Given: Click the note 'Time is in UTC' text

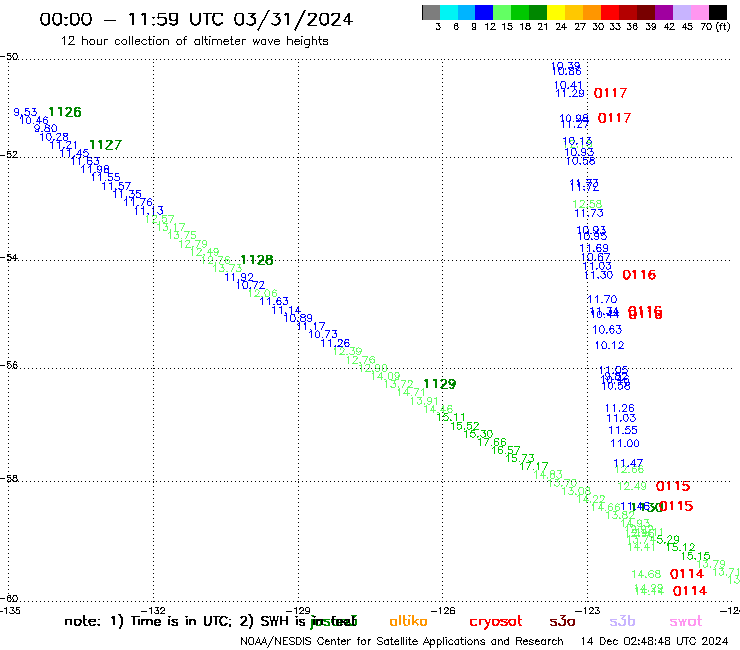Looking at the screenshot, I should pyautogui.click(x=181, y=621).
